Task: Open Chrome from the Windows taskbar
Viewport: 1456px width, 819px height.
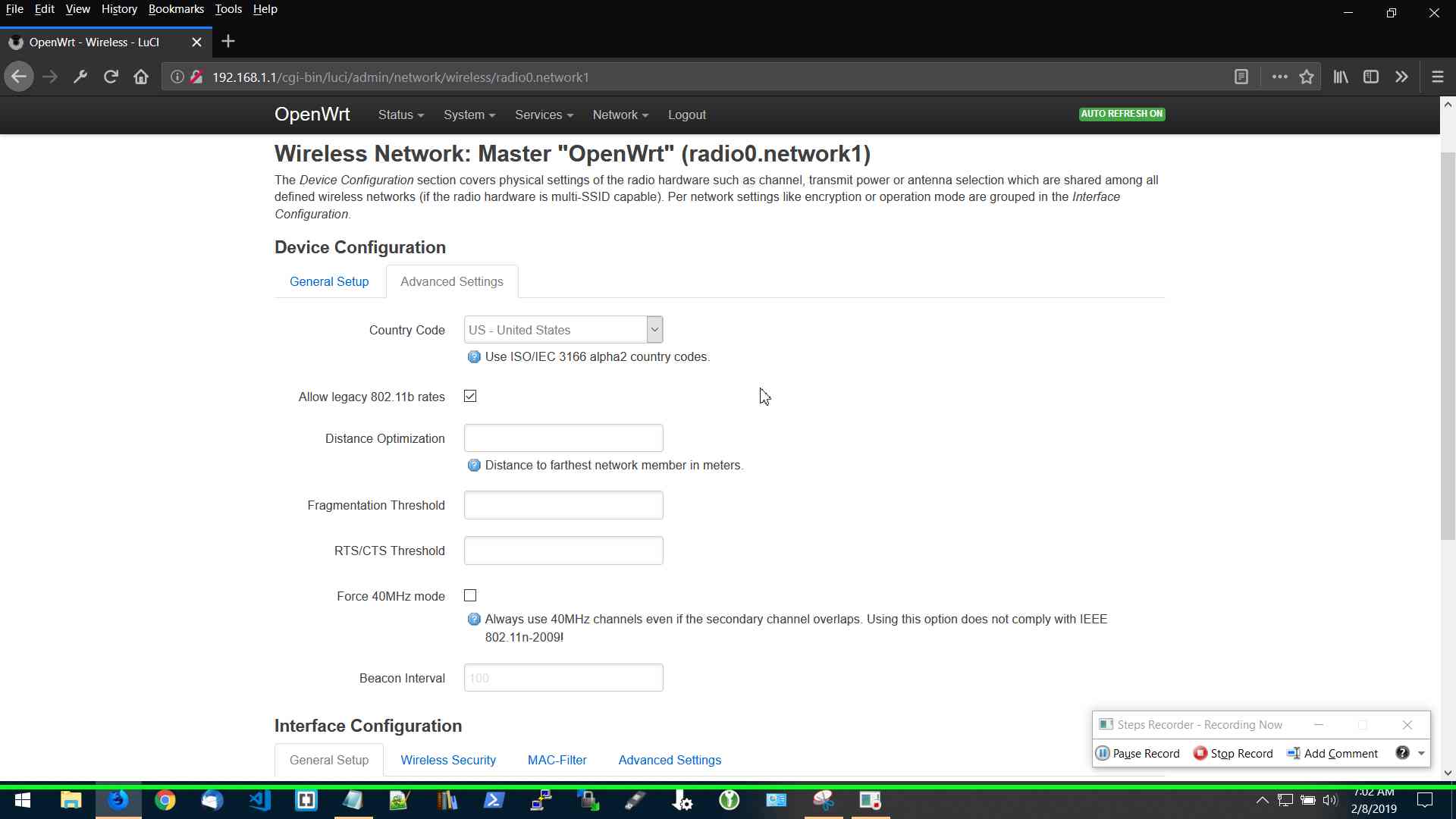Action: pos(165,800)
